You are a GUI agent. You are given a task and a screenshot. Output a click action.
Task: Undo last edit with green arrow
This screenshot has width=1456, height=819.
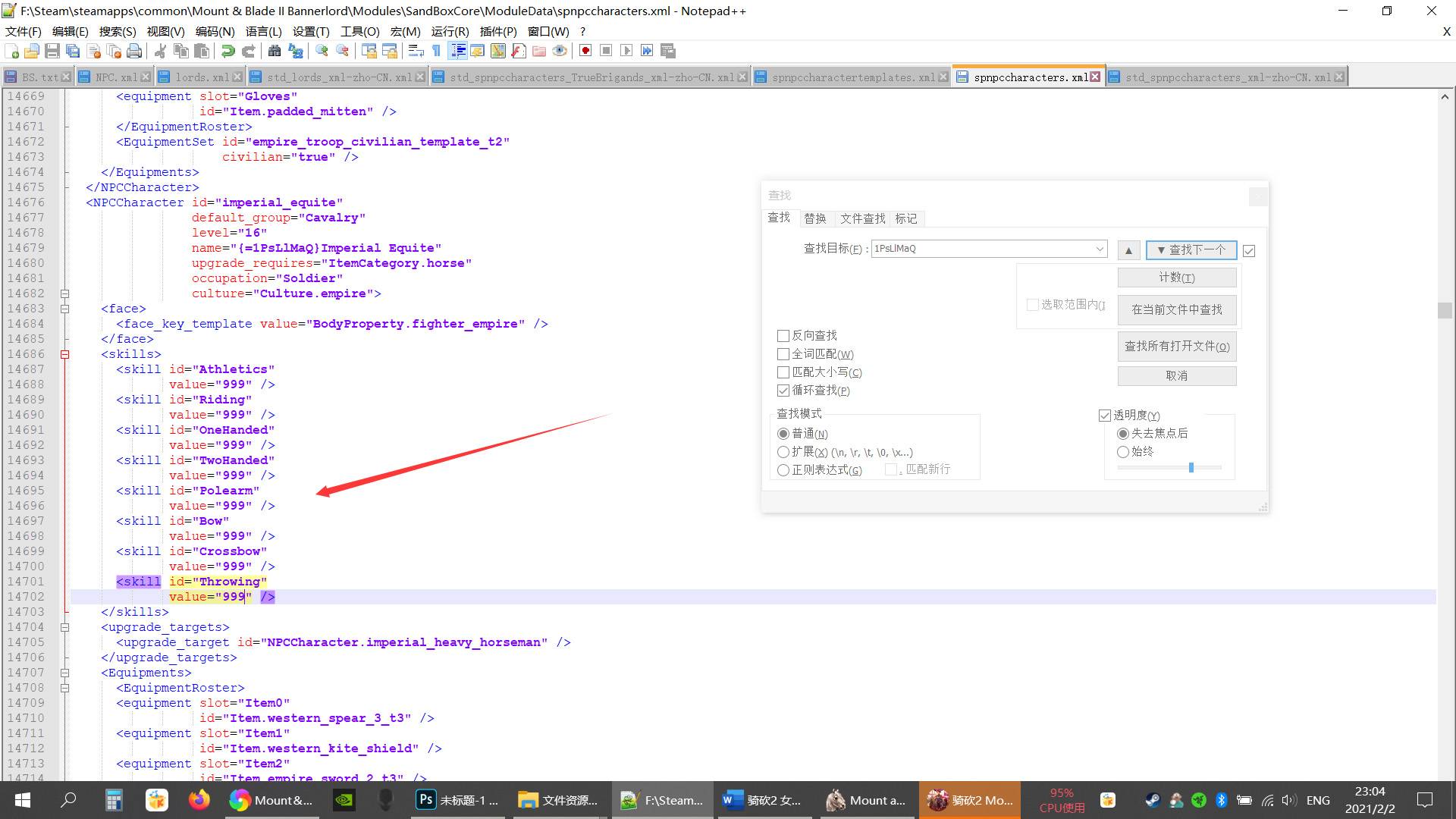coord(227,51)
